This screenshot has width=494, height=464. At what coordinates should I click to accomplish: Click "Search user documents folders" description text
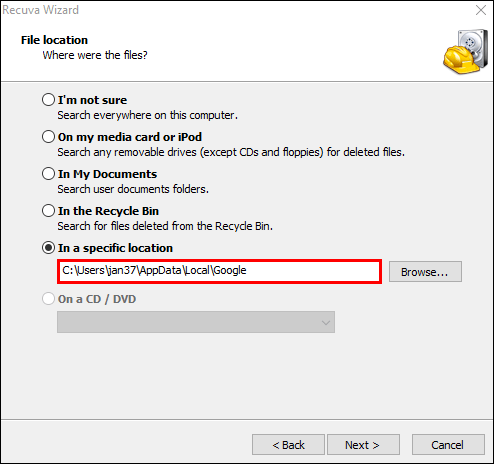pos(133,189)
